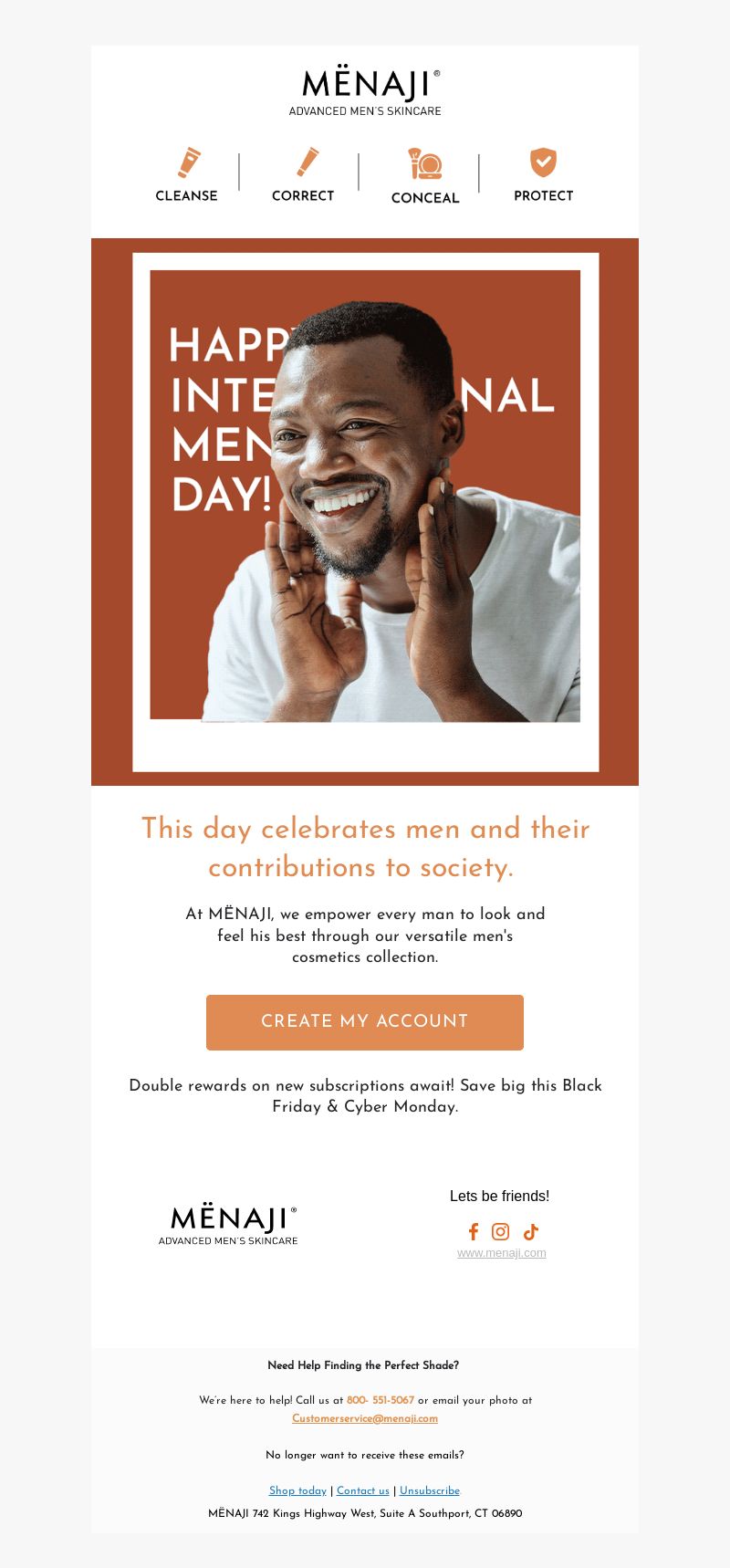Screen dimensions: 730x1568
Task: Click the Conceal compact and brush icon
Action: [424, 163]
